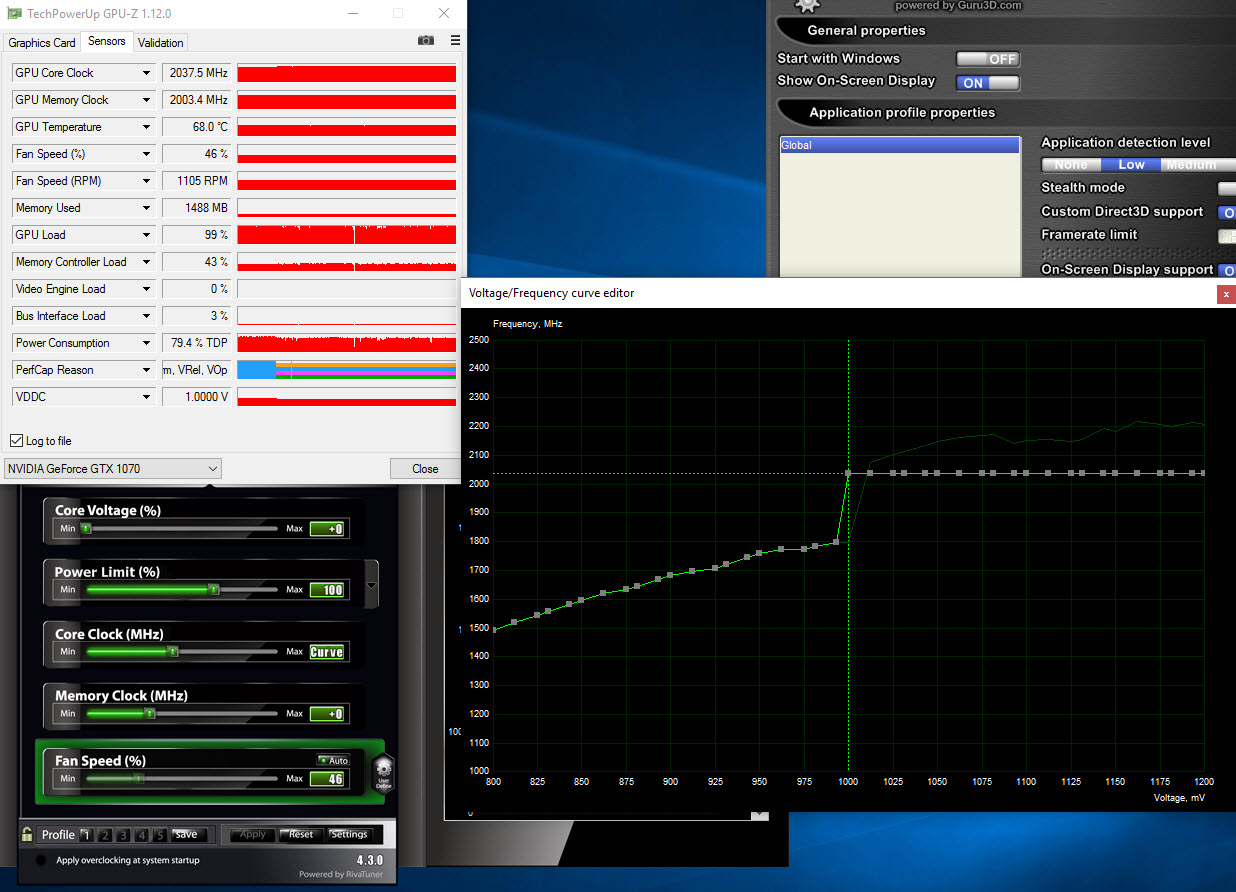Image resolution: width=1236 pixels, height=892 pixels.
Task: Open the NVIDIA GeForce GTX 1070 selector
Action: 113,468
